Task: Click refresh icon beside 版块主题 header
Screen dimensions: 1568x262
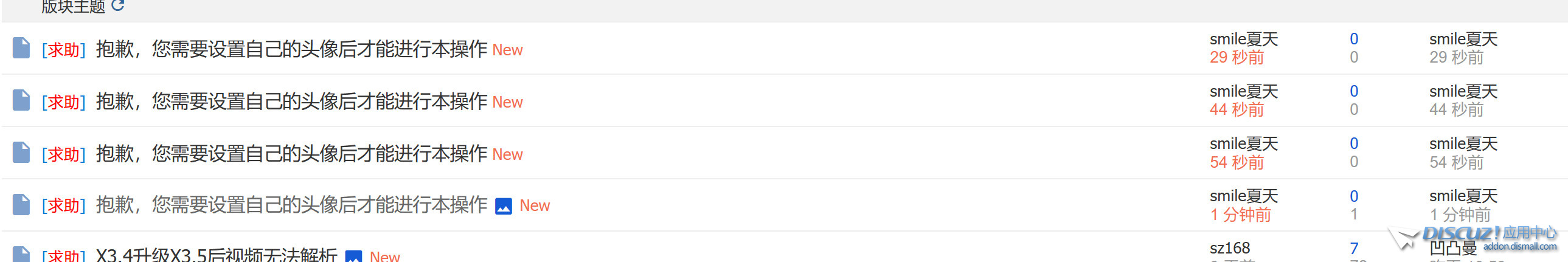Action: (118, 5)
